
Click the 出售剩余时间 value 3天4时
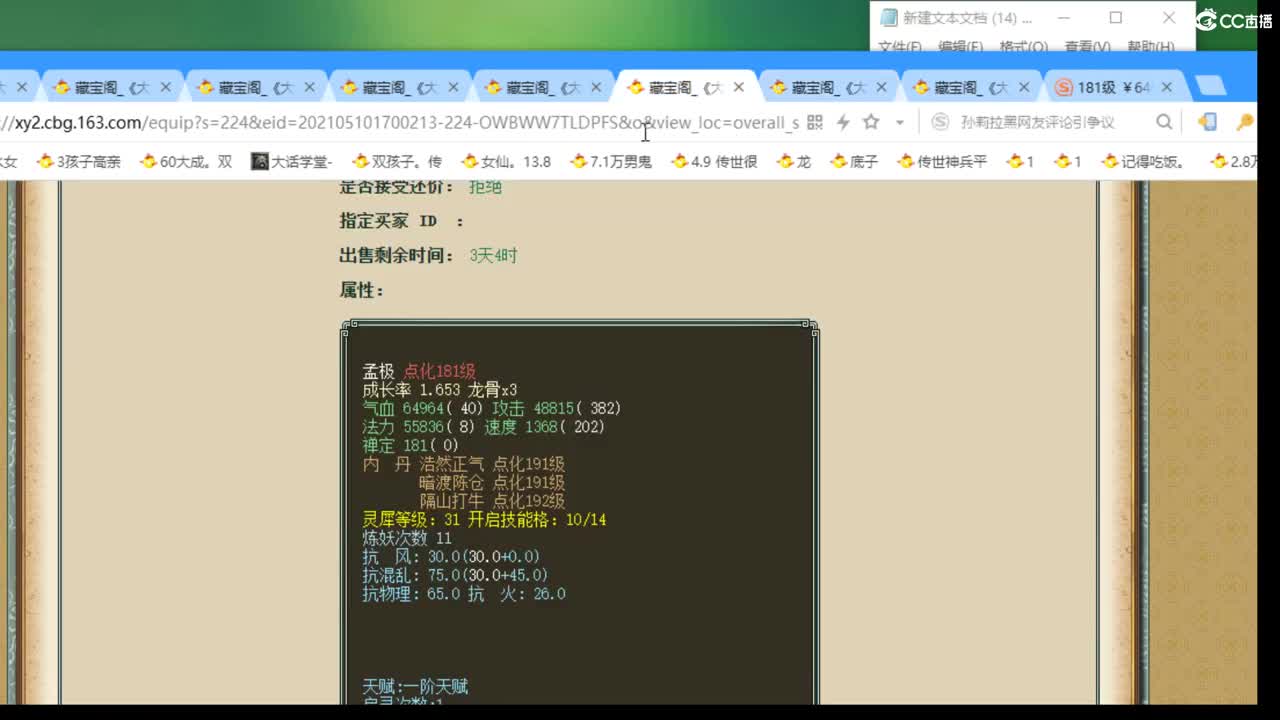pos(493,256)
